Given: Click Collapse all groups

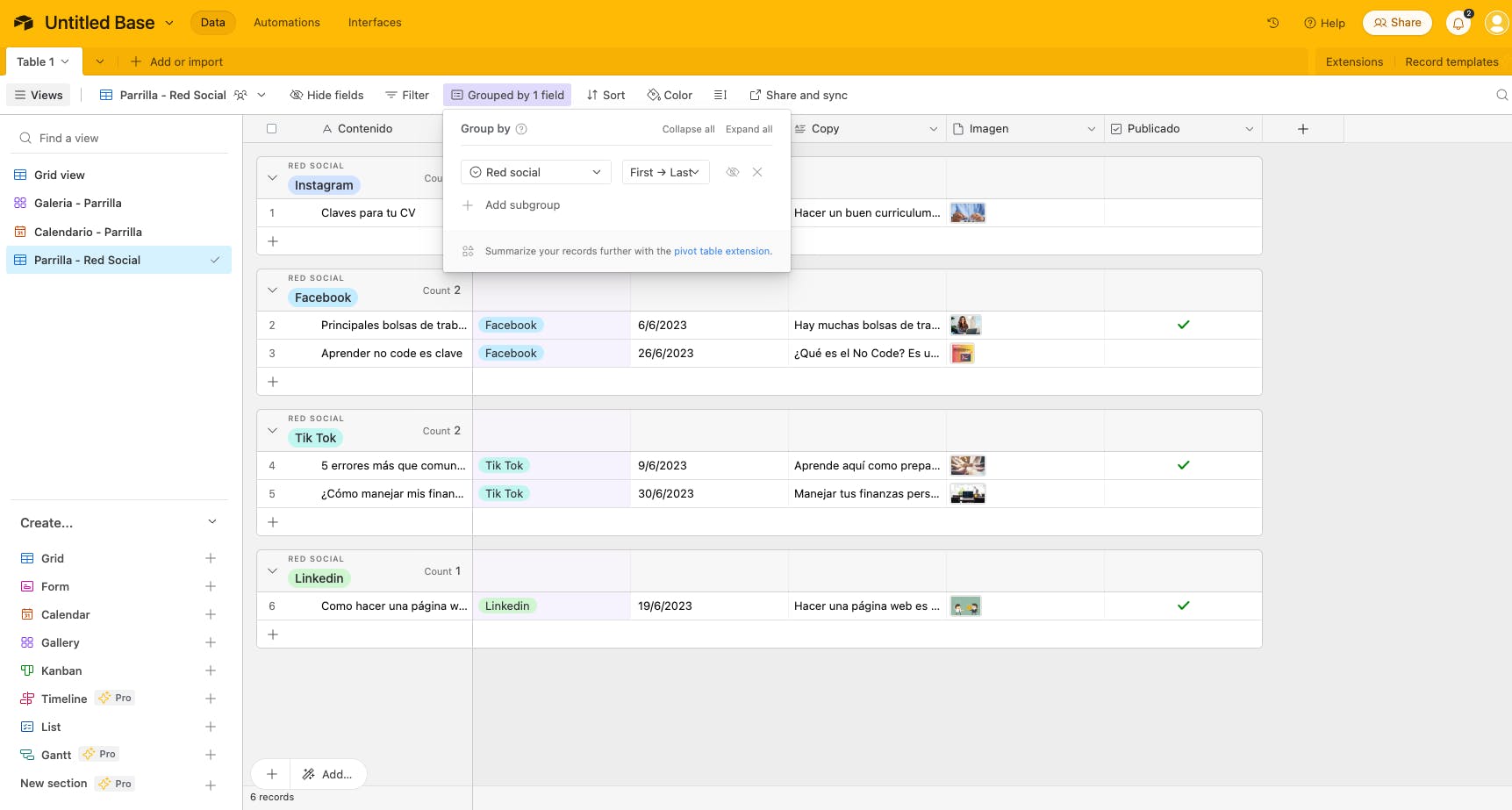Looking at the screenshot, I should tap(688, 129).
